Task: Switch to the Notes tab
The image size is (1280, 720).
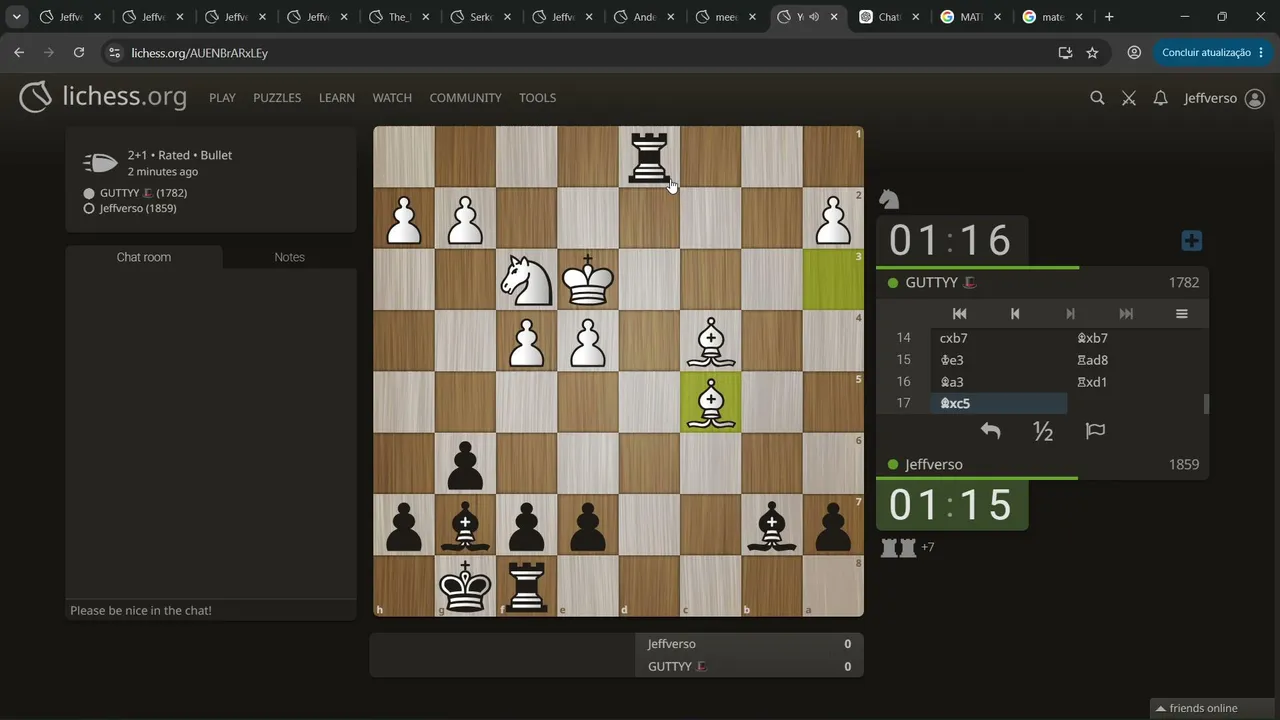Action: (289, 257)
